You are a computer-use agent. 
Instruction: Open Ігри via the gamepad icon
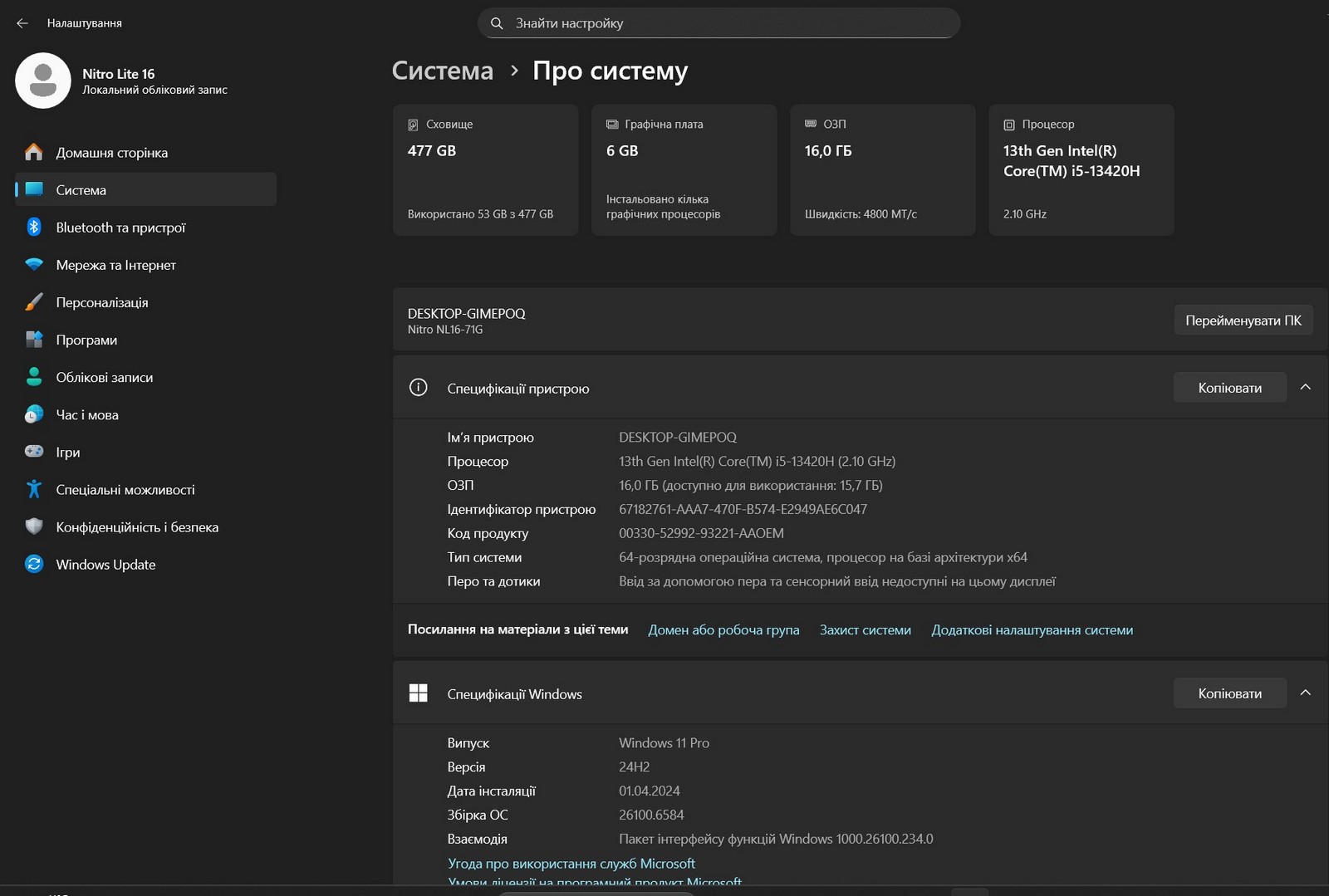[x=34, y=452]
